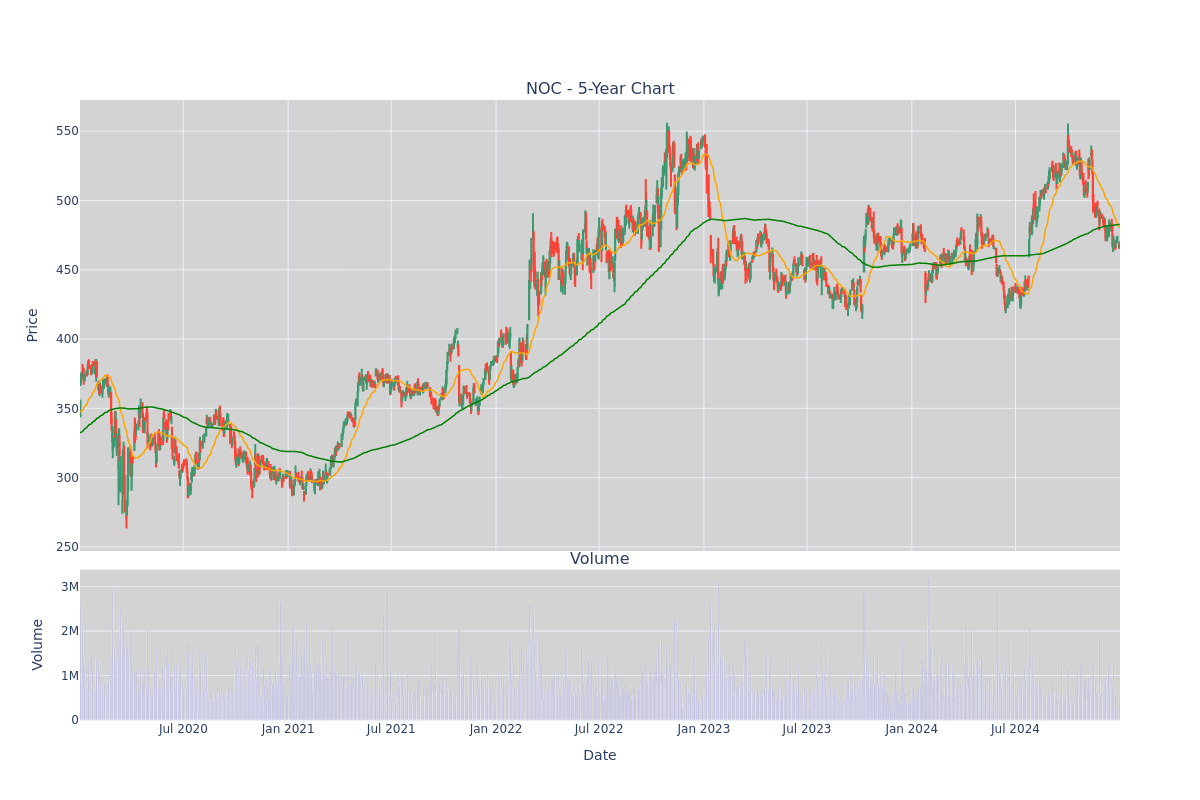The image size is (1200, 800).
Task: Click the chart title NOC - 5-Year Chart
Action: tap(600, 89)
